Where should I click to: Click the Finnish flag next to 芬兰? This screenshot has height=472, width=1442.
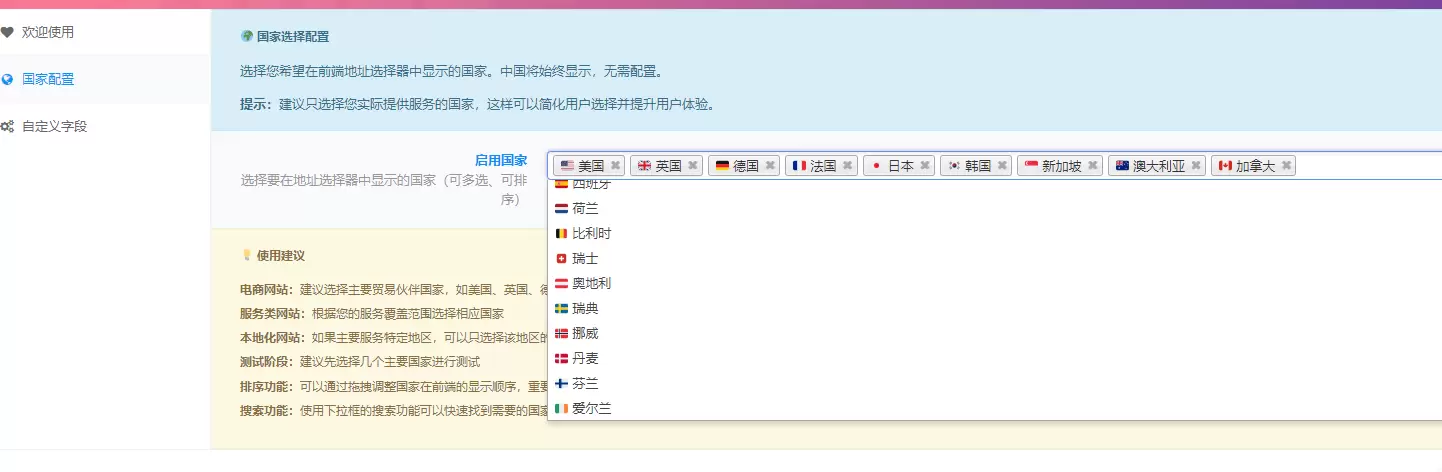point(561,383)
